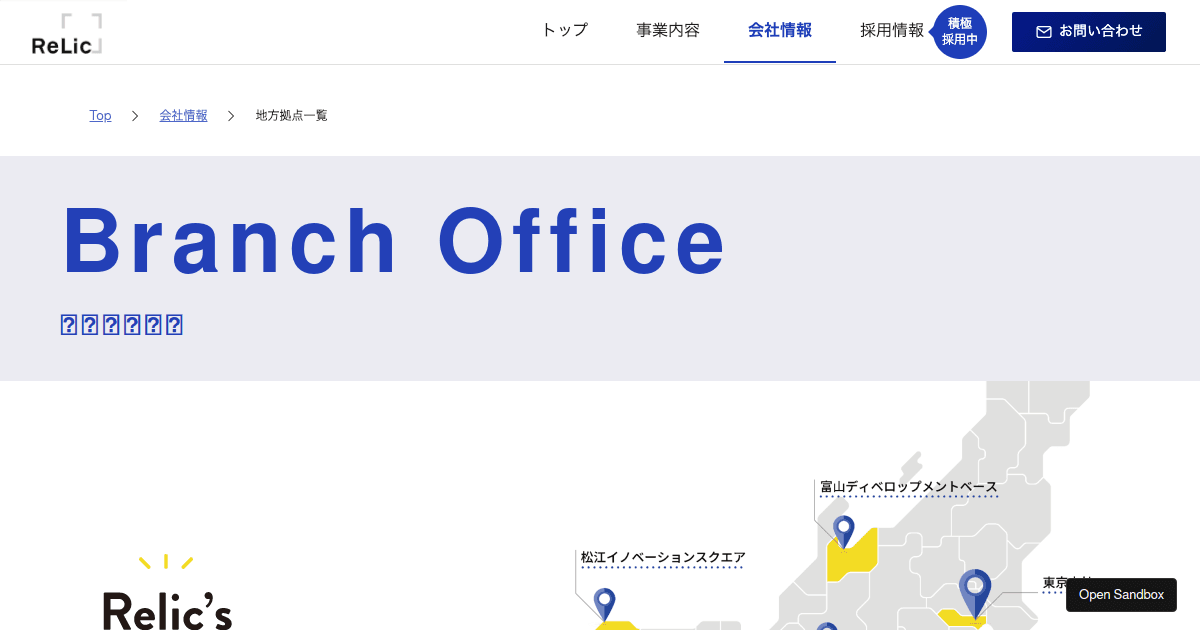The image size is (1200, 630).
Task: Click the 積極採用中 round badge
Action: 960,32
